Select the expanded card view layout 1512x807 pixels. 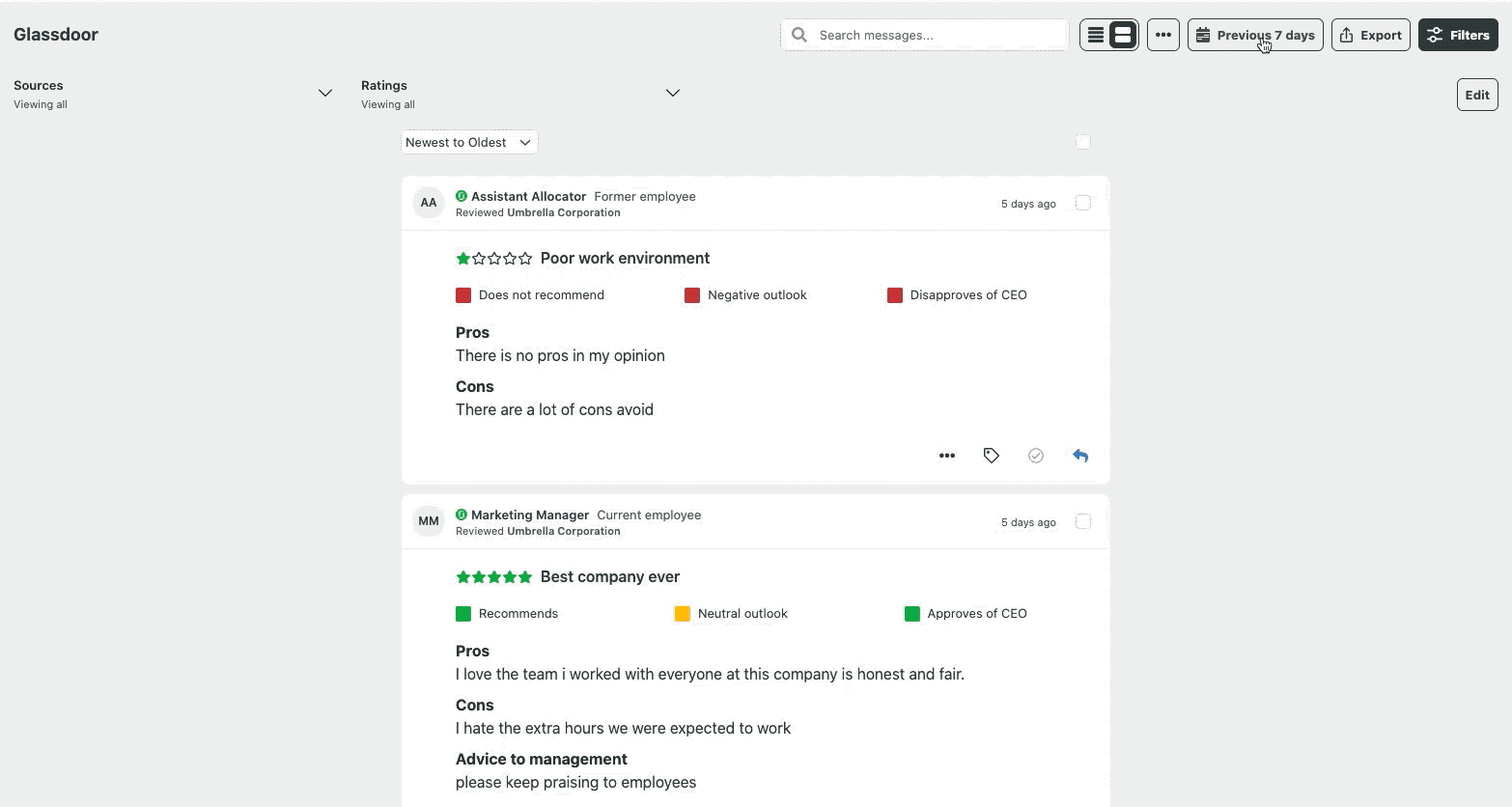pyautogui.click(x=1121, y=34)
